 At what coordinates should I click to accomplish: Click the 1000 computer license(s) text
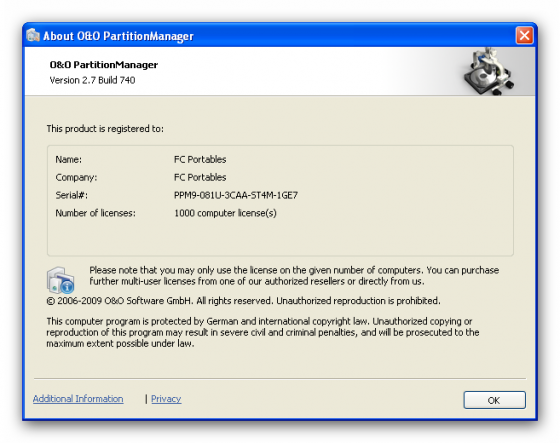(225, 213)
